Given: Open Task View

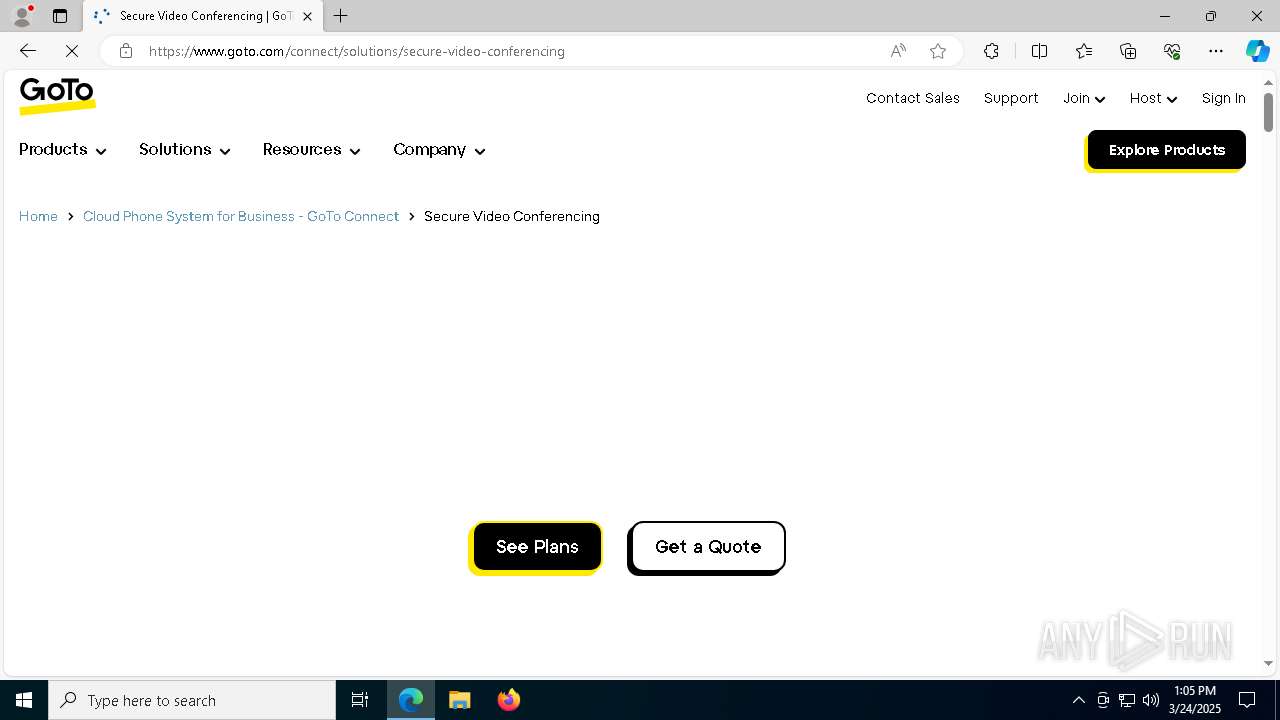Looking at the screenshot, I should pyautogui.click(x=360, y=700).
